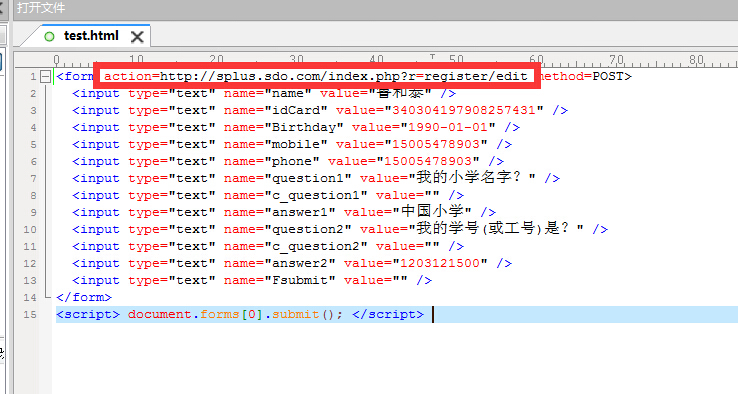Click ruler mark 40 above the editor

click(x=377, y=60)
